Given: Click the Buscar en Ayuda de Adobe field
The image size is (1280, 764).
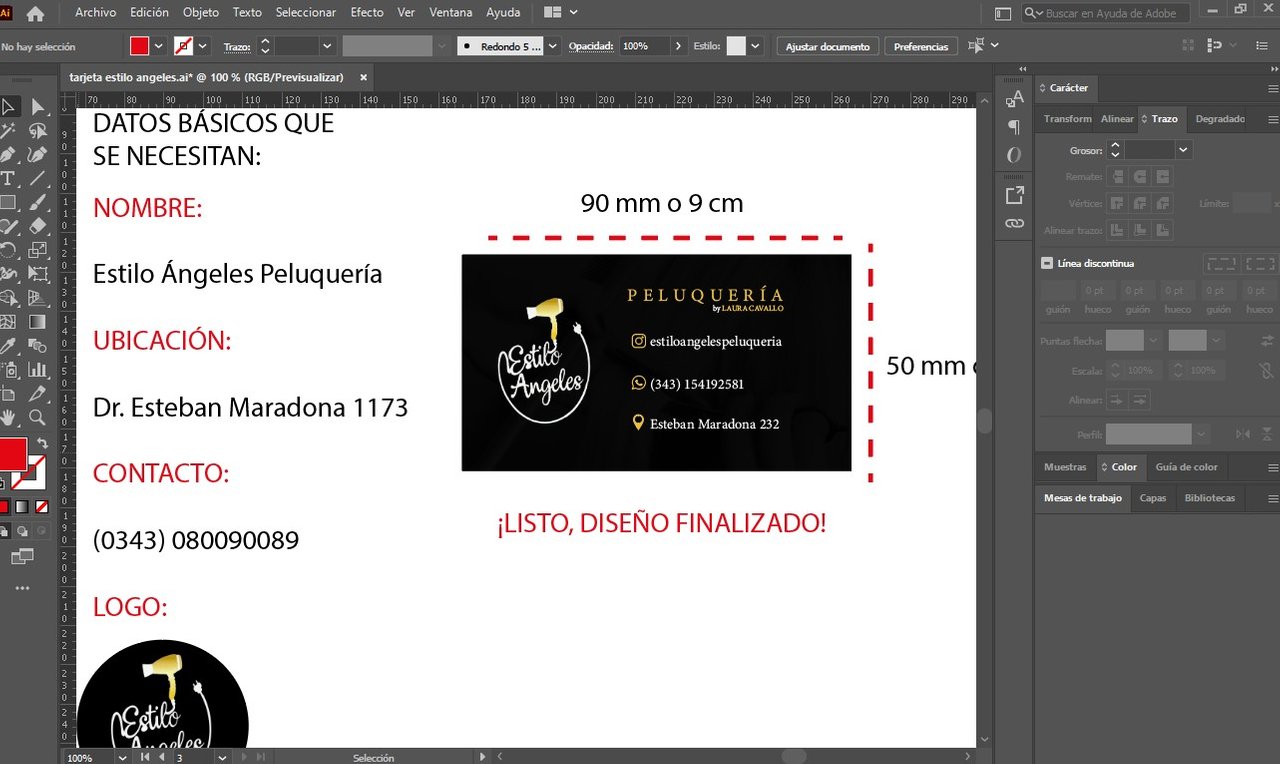Looking at the screenshot, I should (1105, 13).
